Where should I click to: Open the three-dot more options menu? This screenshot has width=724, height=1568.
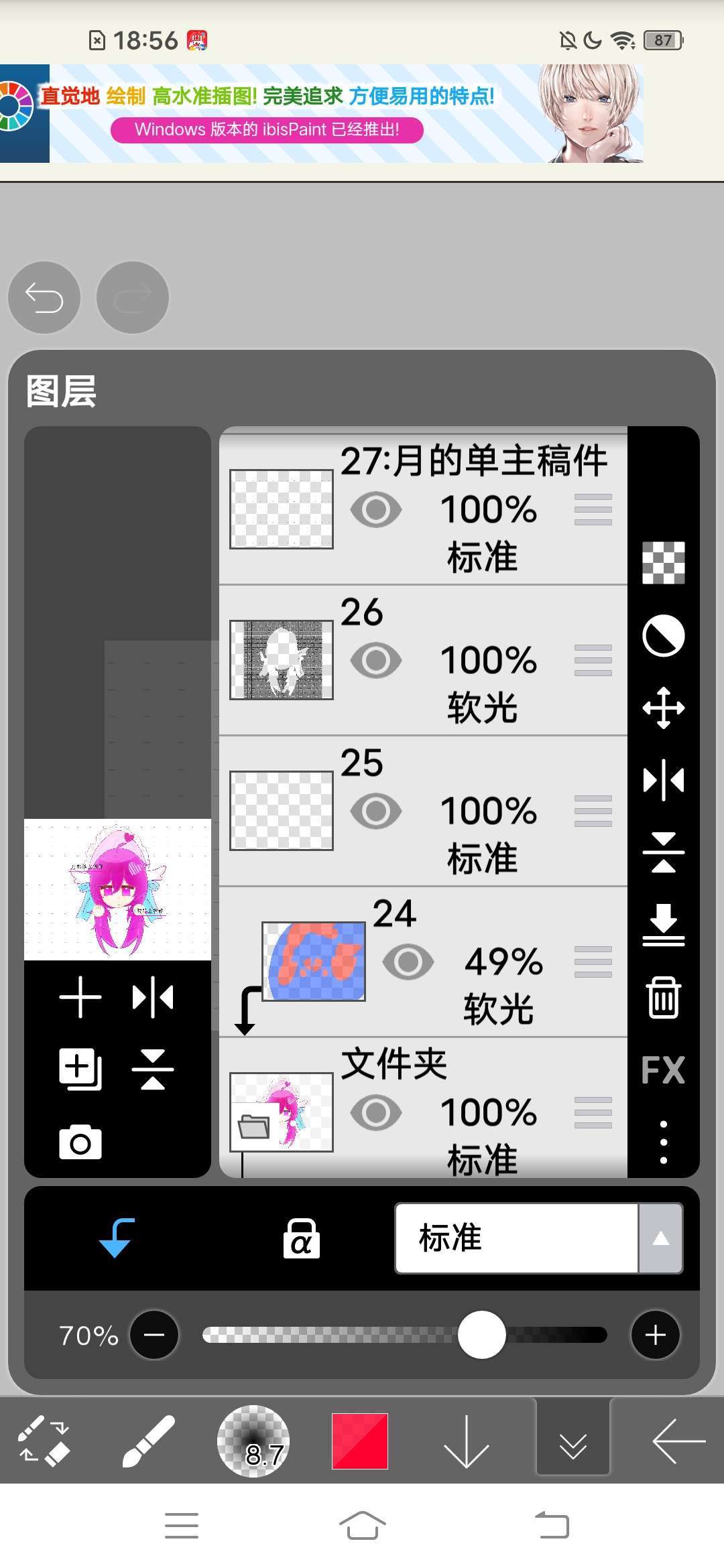[x=663, y=1142]
